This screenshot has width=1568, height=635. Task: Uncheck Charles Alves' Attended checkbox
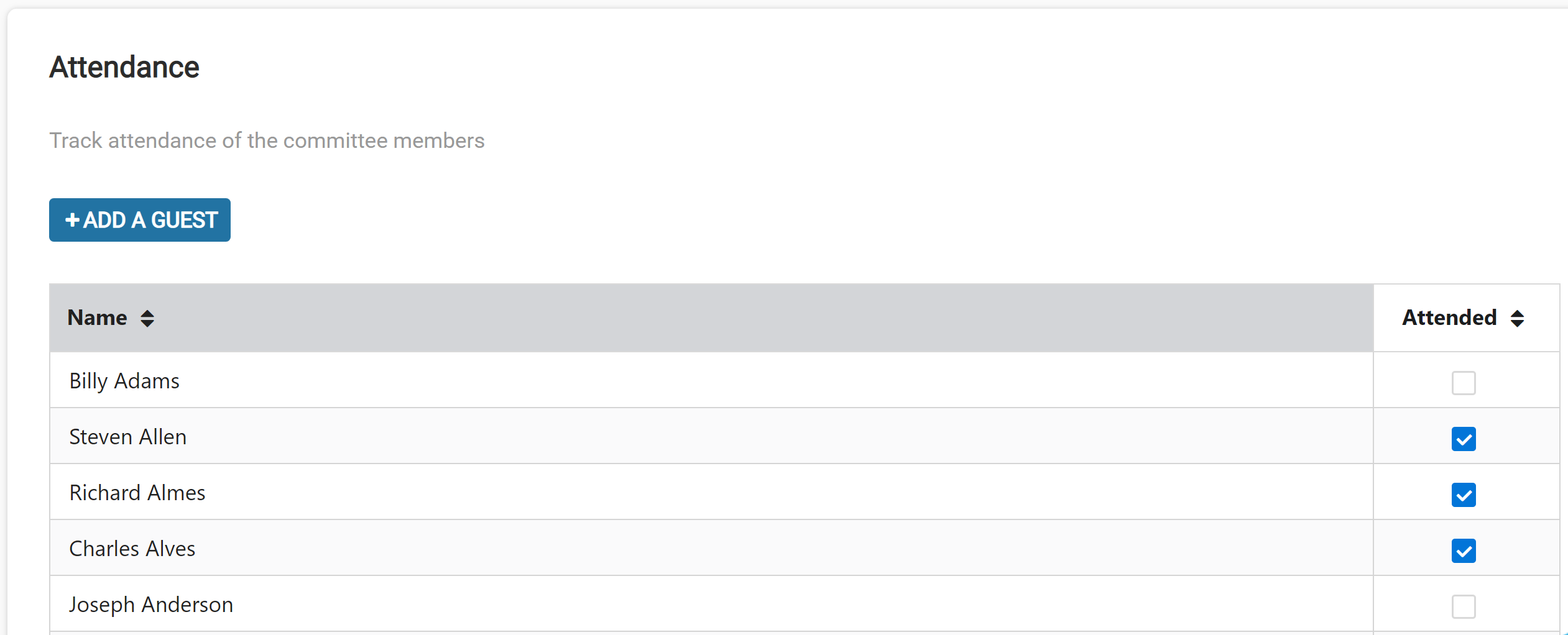pyautogui.click(x=1464, y=550)
